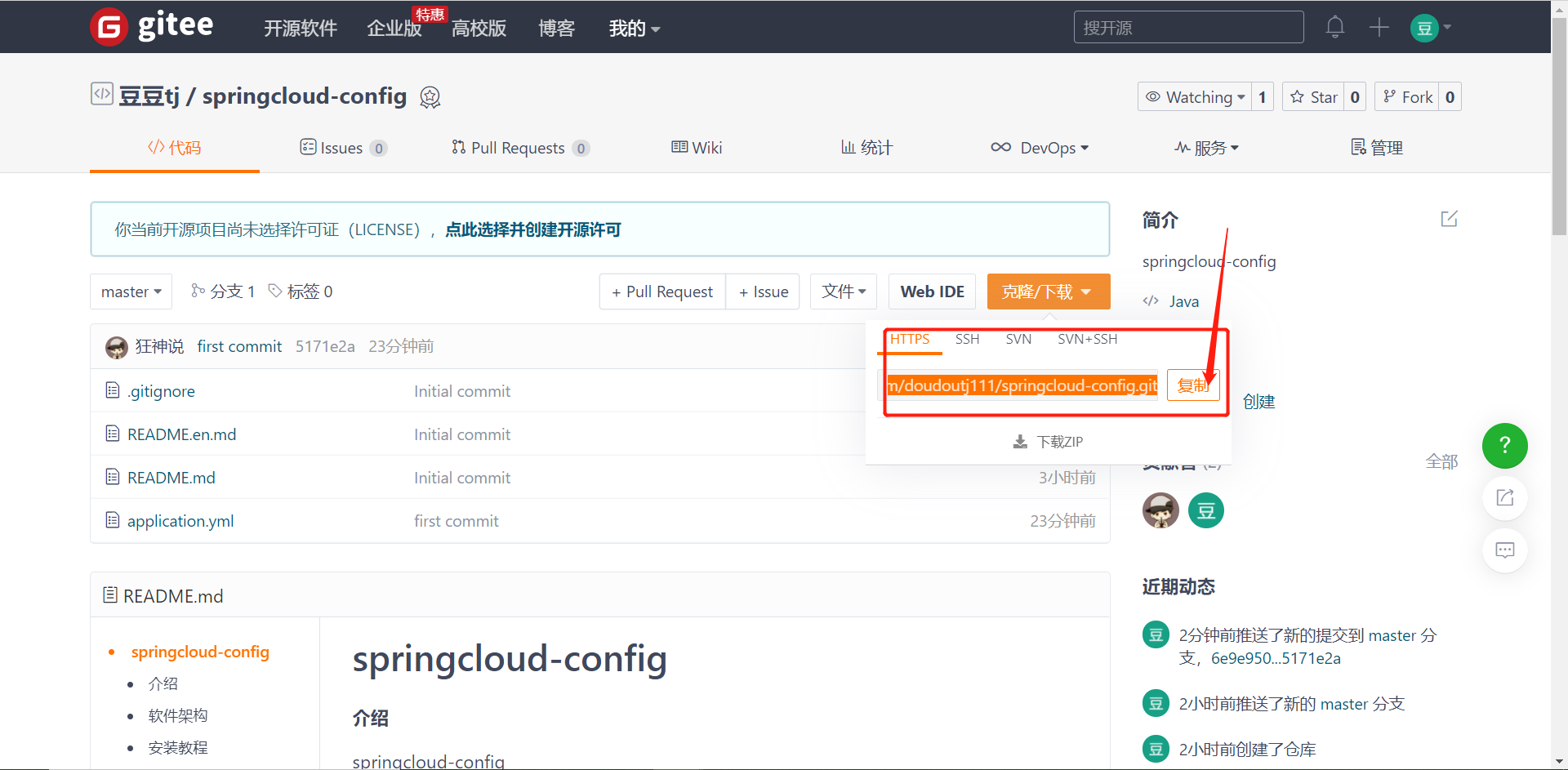Click the 全部 contributors link
1568x770 pixels.
[1441, 461]
